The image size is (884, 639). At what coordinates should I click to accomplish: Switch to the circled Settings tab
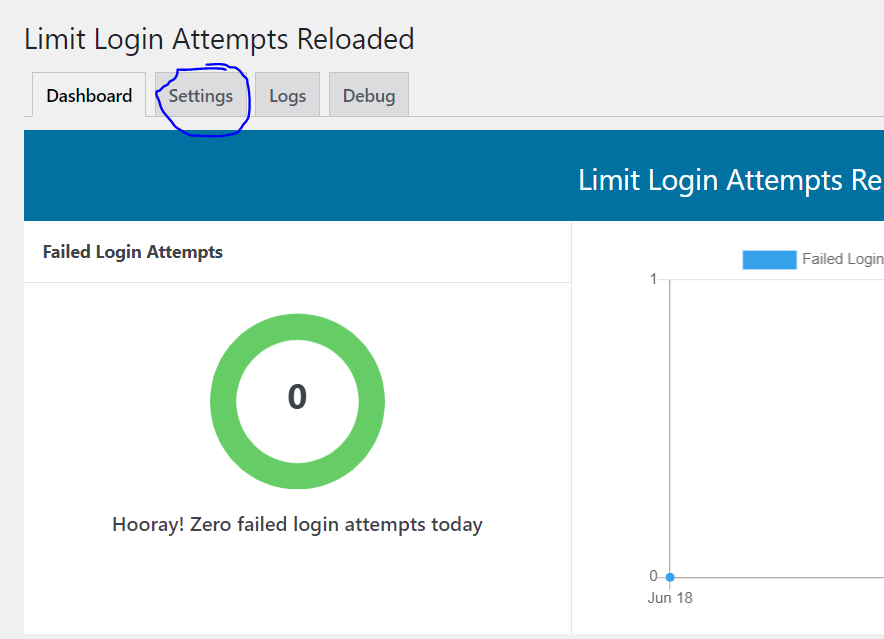click(201, 95)
